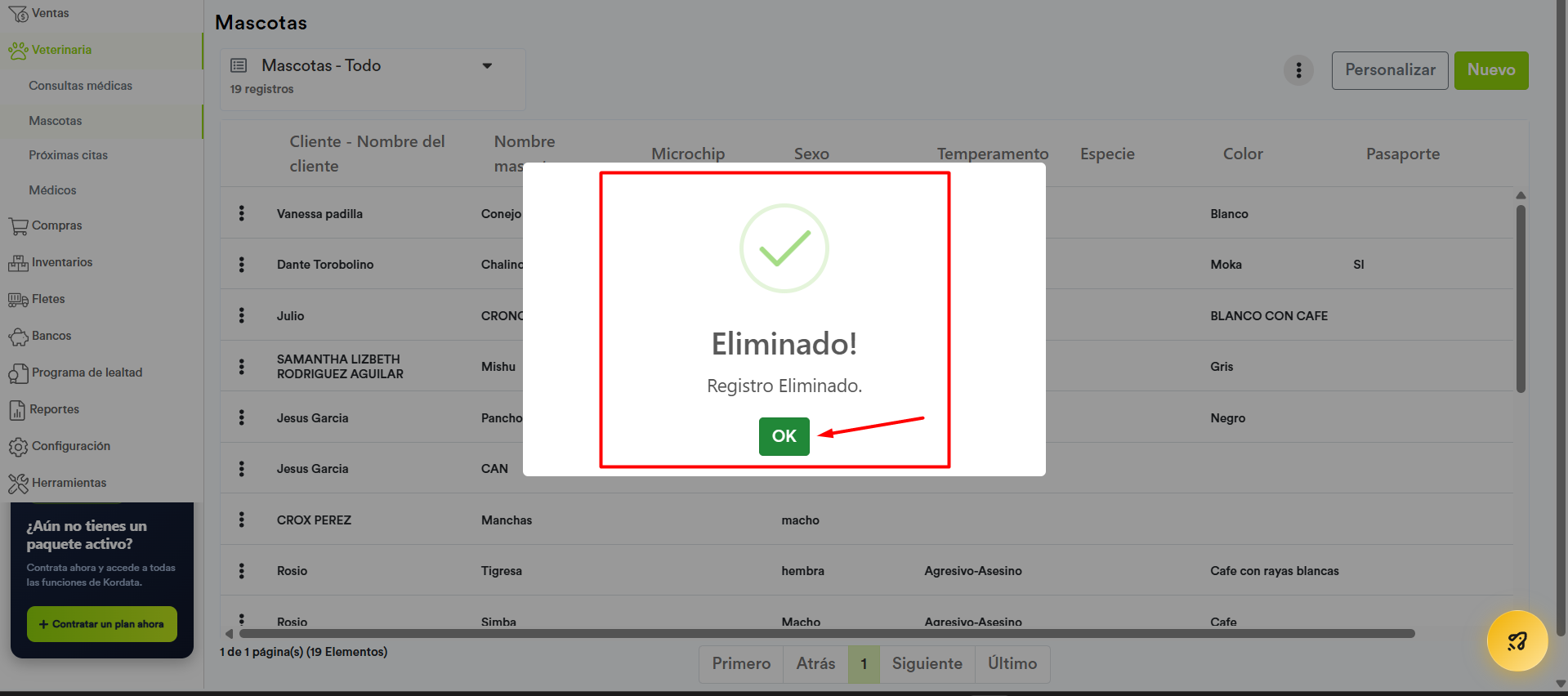The width and height of the screenshot is (1568, 696).
Task: Open the Configuración gear icon
Action: tap(18, 447)
